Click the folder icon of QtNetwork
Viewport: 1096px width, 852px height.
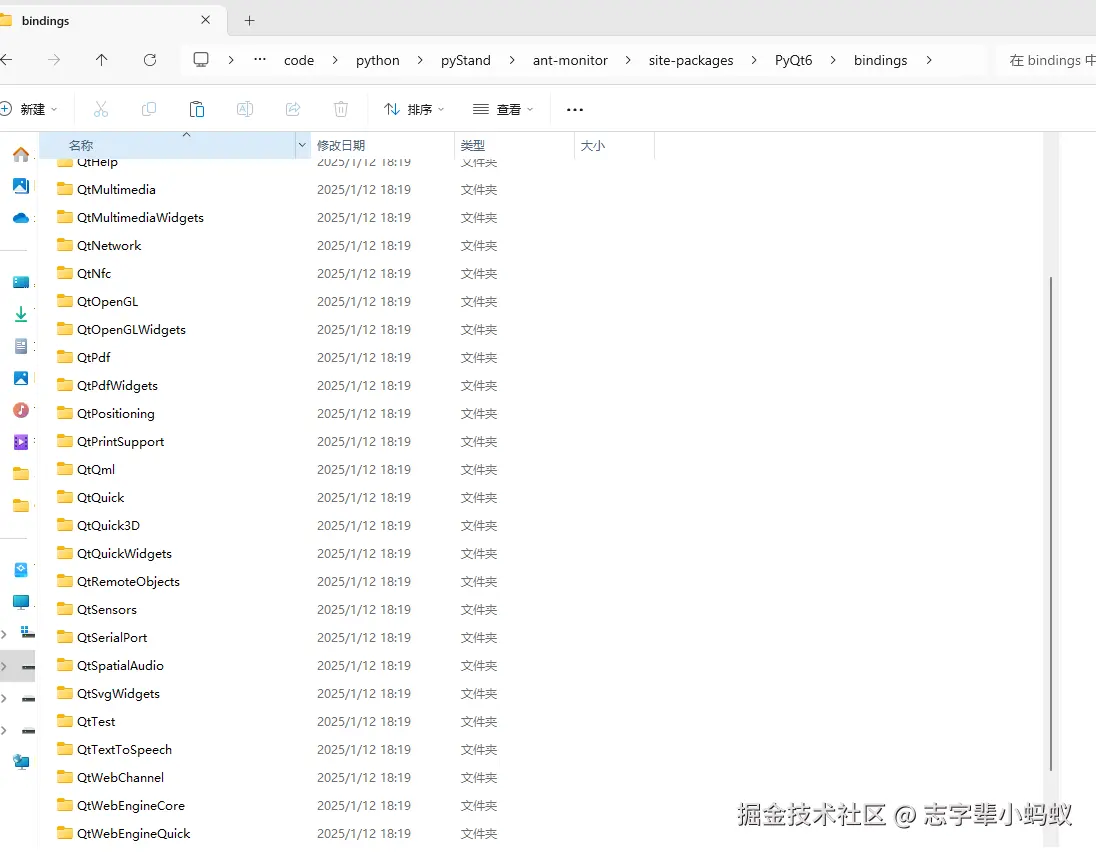(x=65, y=245)
